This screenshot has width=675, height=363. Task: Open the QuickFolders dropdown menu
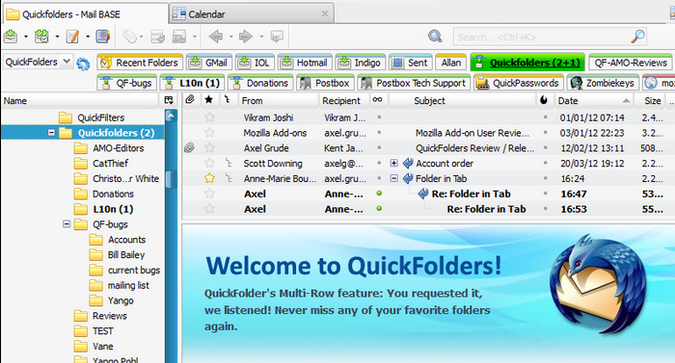(x=37, y=62)
